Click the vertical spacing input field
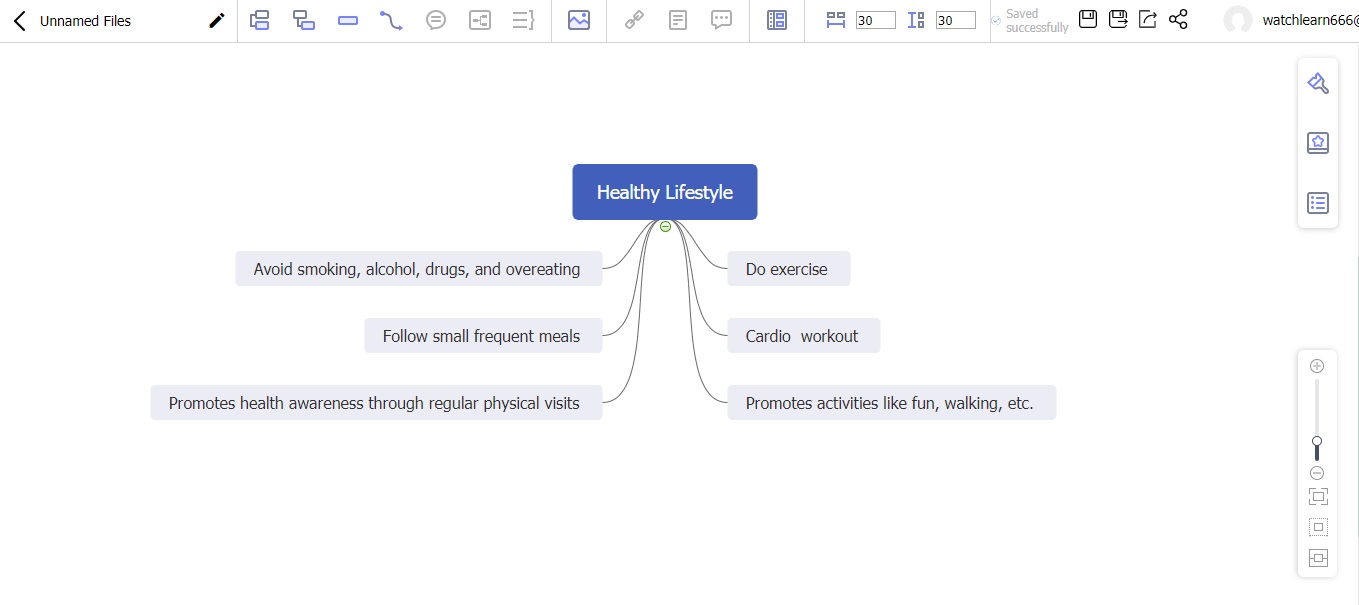This screenshot has width=1359, height=605. [x=955, y=20]
